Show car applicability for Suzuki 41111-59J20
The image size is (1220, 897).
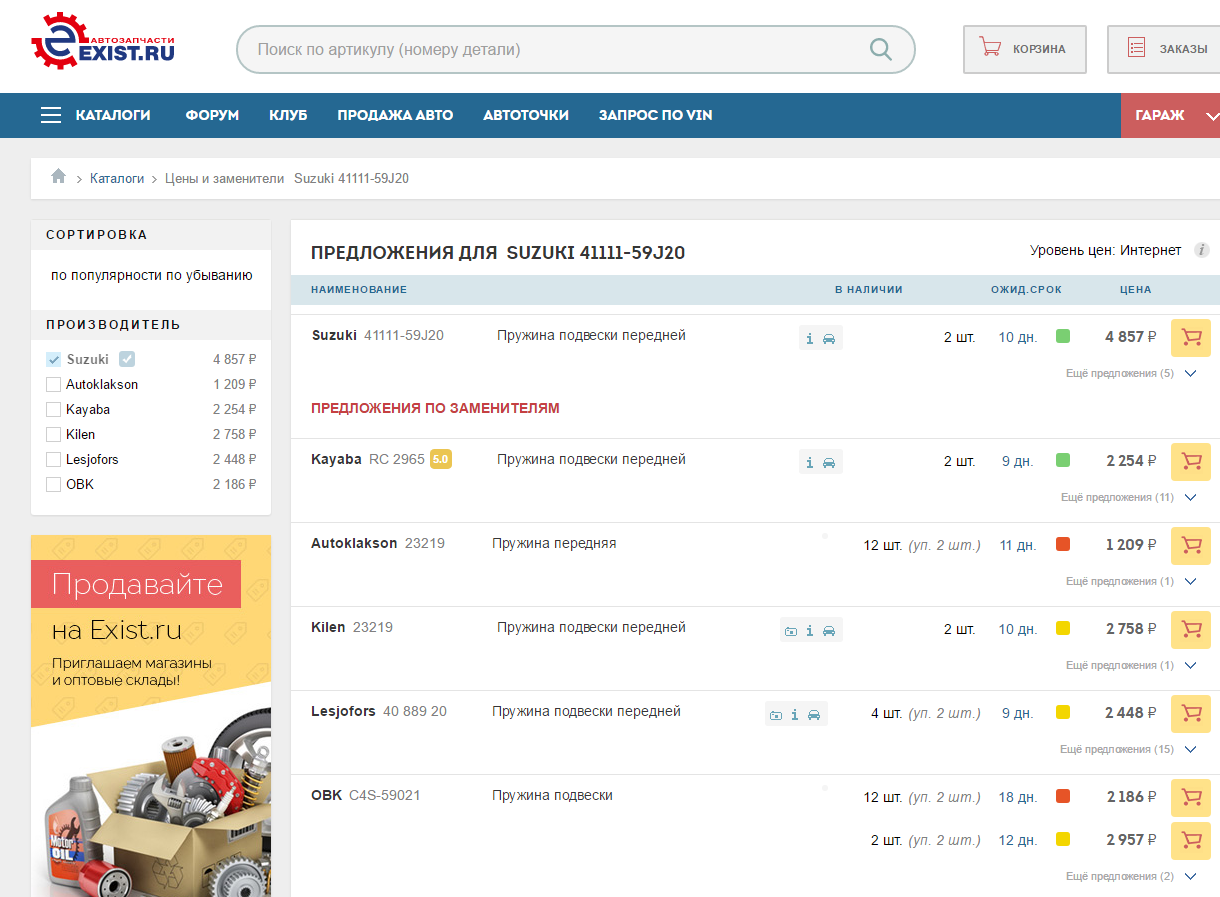pos(829,338)
